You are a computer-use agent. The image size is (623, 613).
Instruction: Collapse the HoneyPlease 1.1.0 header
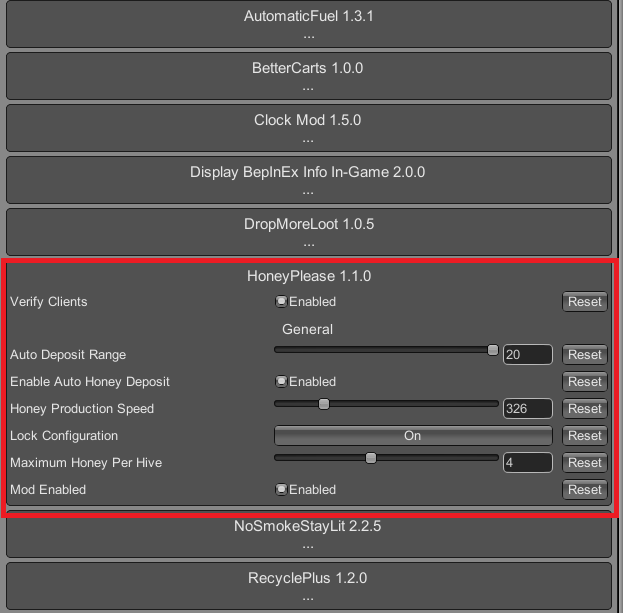[x=309, y=276]
